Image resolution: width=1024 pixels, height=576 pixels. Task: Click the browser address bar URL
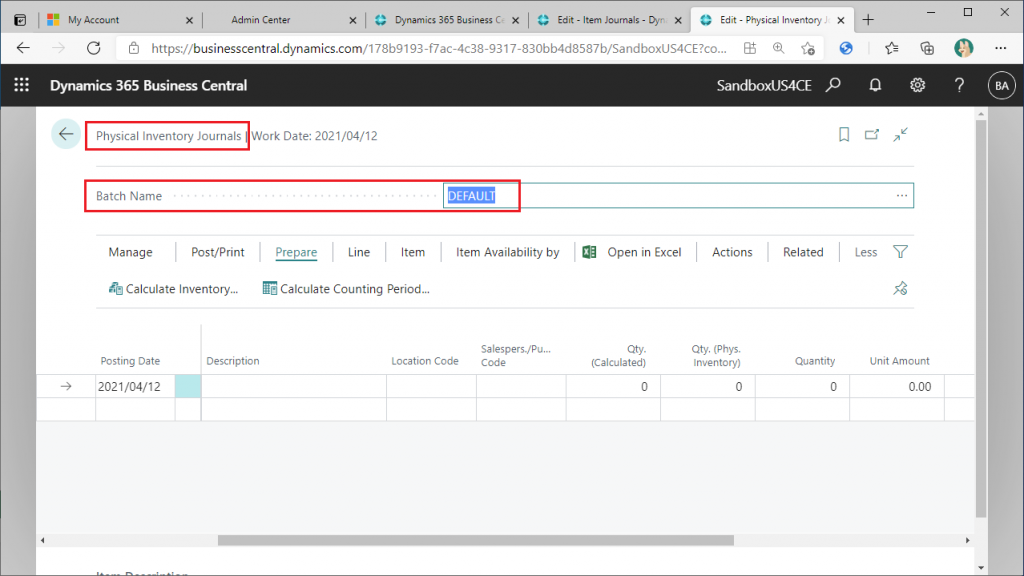click(439, 48)
